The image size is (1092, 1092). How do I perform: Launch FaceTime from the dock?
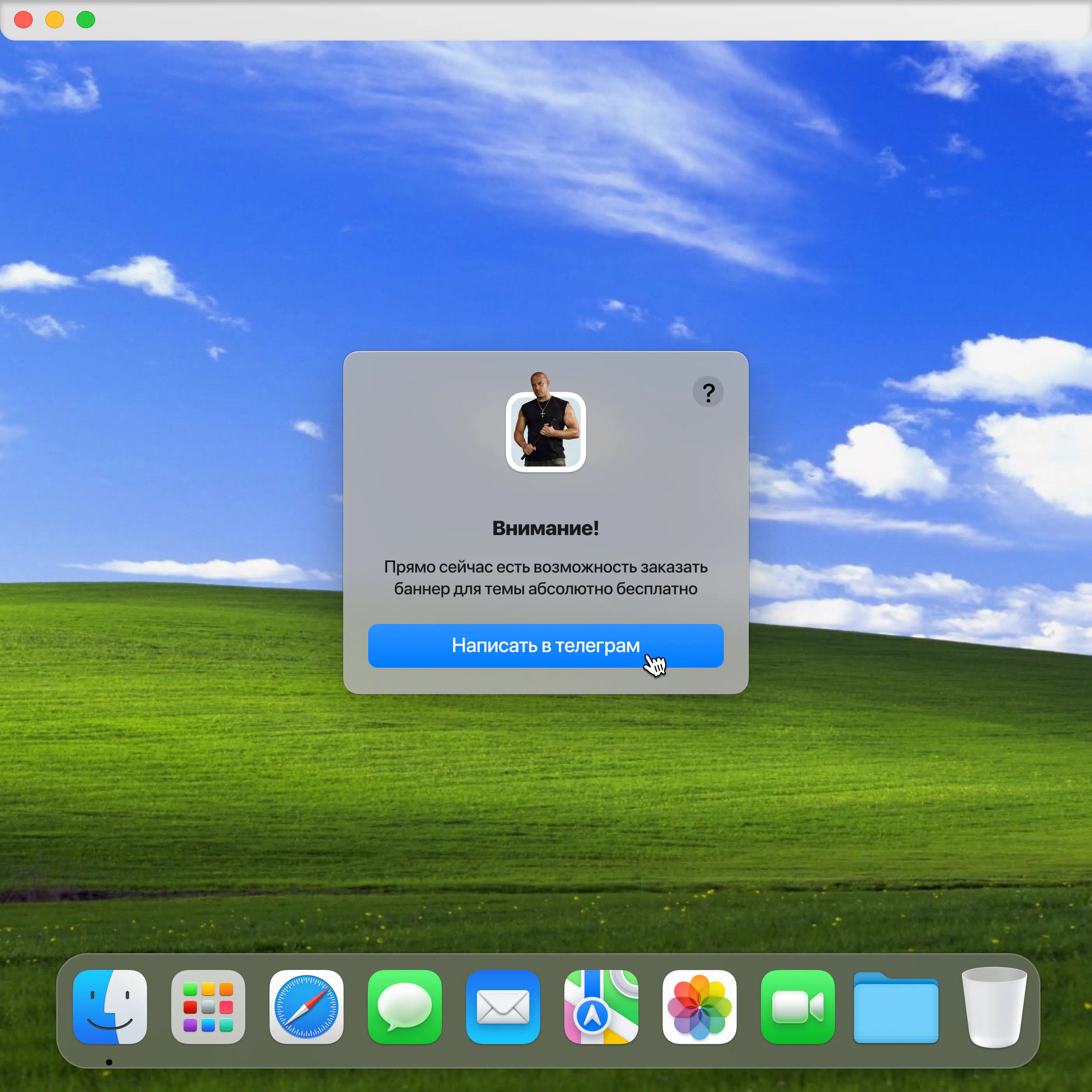(x=798, y=1007)
